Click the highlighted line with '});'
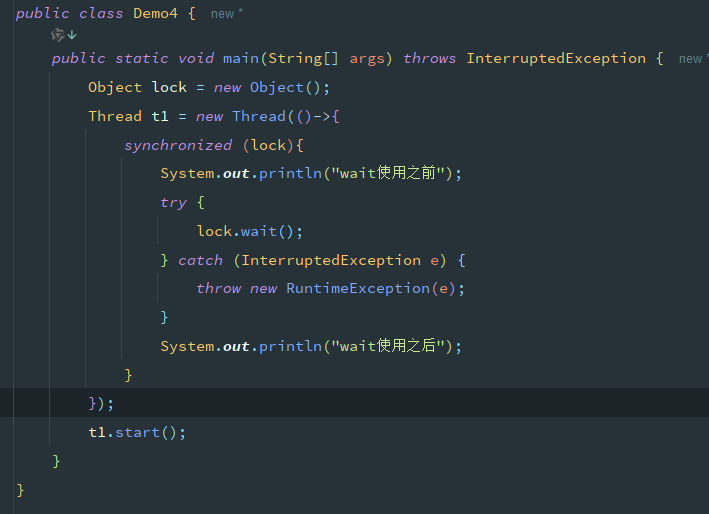Viewport: 709px width, 514px height. coord(354,402)
